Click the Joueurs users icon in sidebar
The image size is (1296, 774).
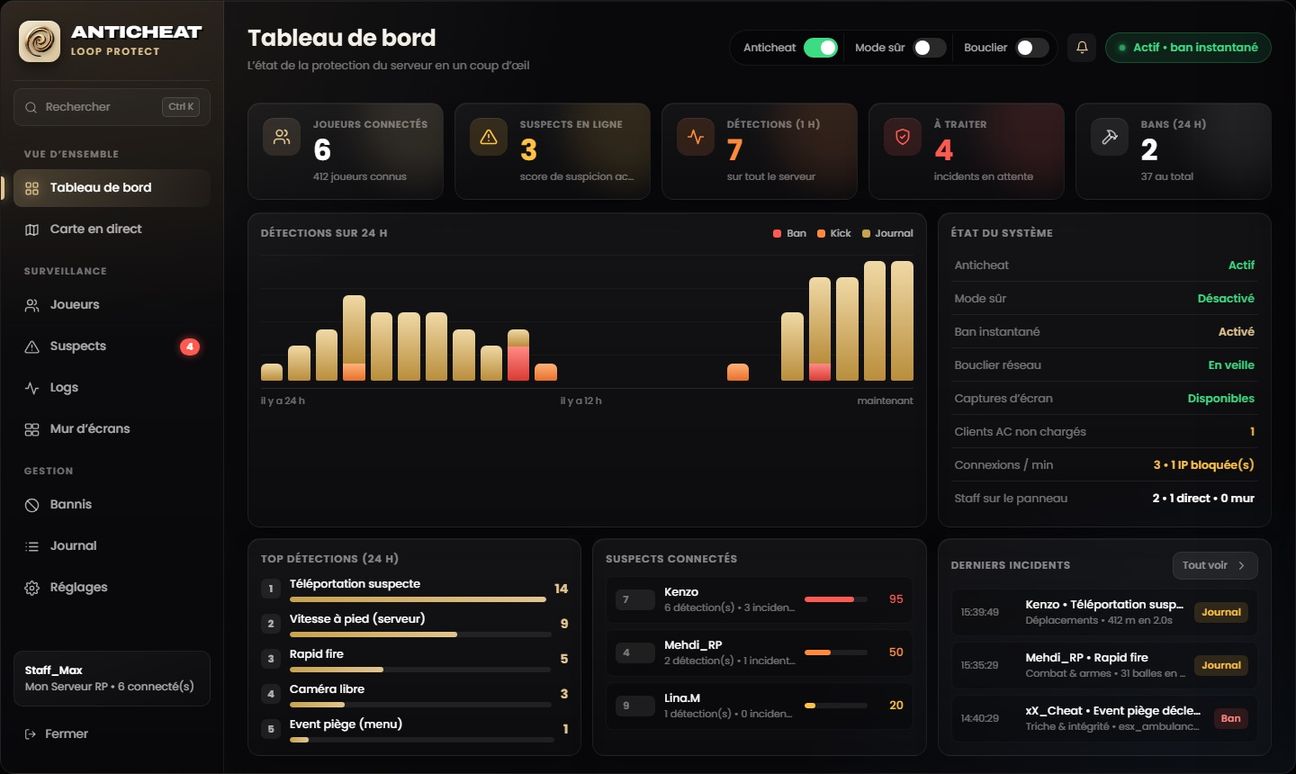[32, 305]
